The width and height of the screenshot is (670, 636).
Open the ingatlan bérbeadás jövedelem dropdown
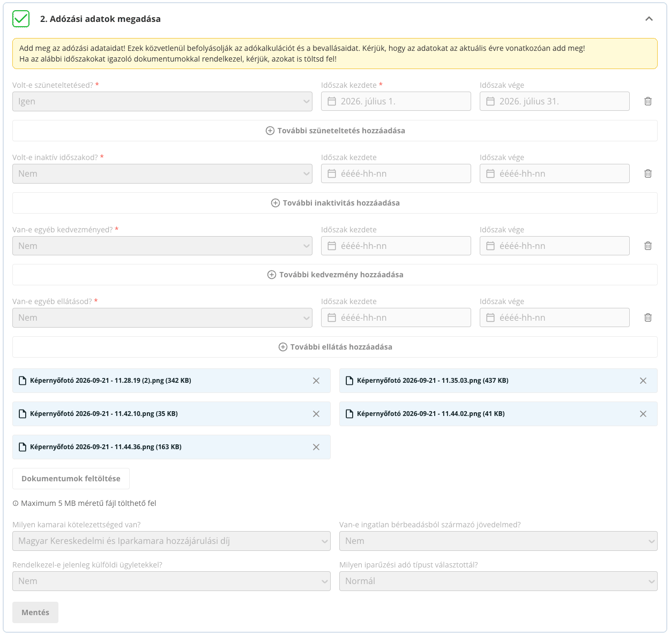pyautogui.click(x=498, y=541)
